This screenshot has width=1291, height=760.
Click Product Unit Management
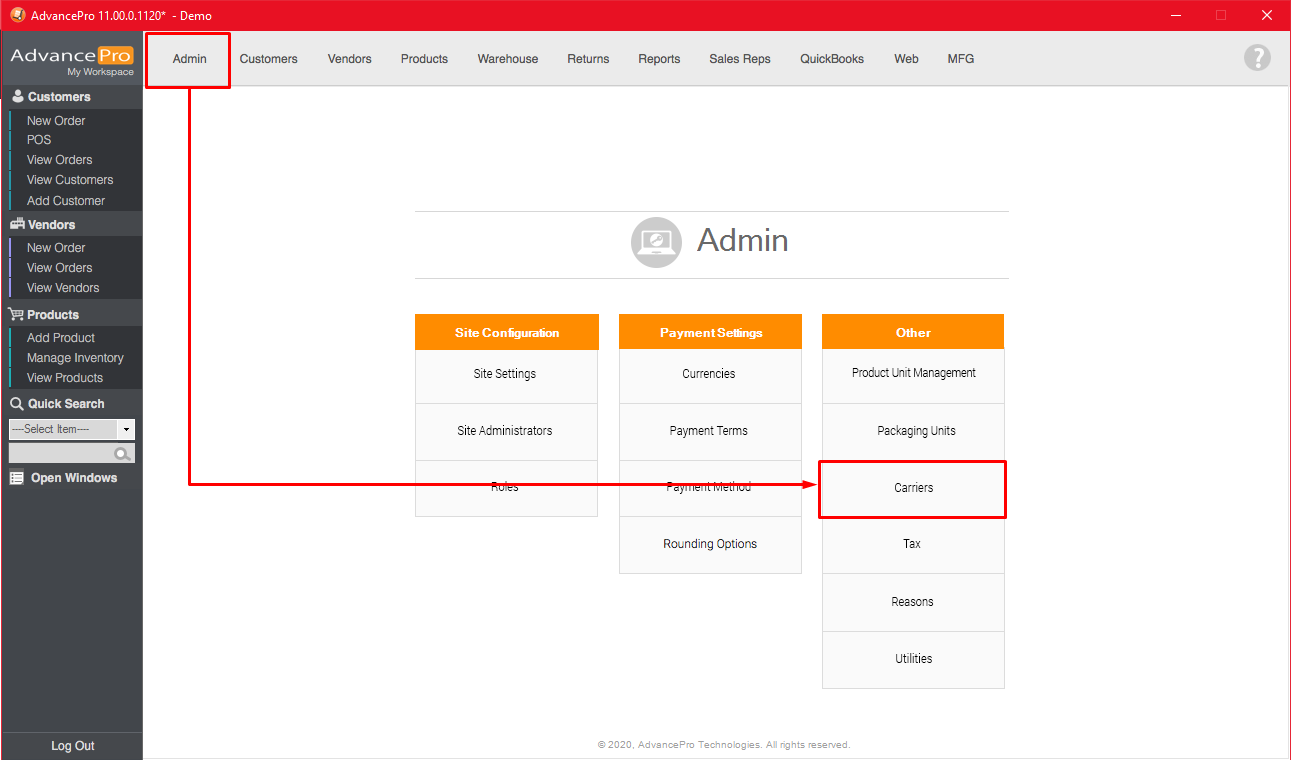913,373
